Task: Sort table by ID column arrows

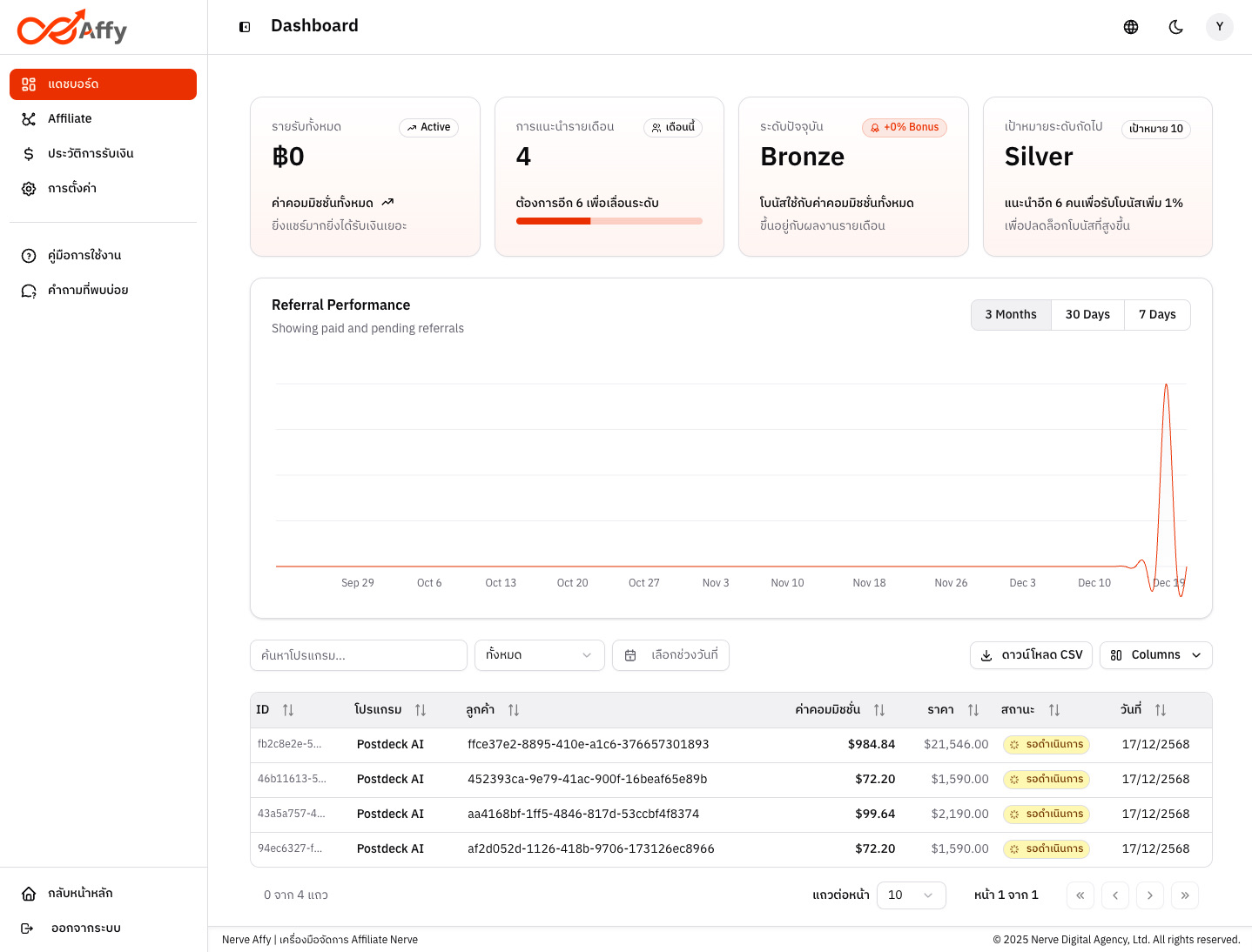Action: (x=288, y=710)
